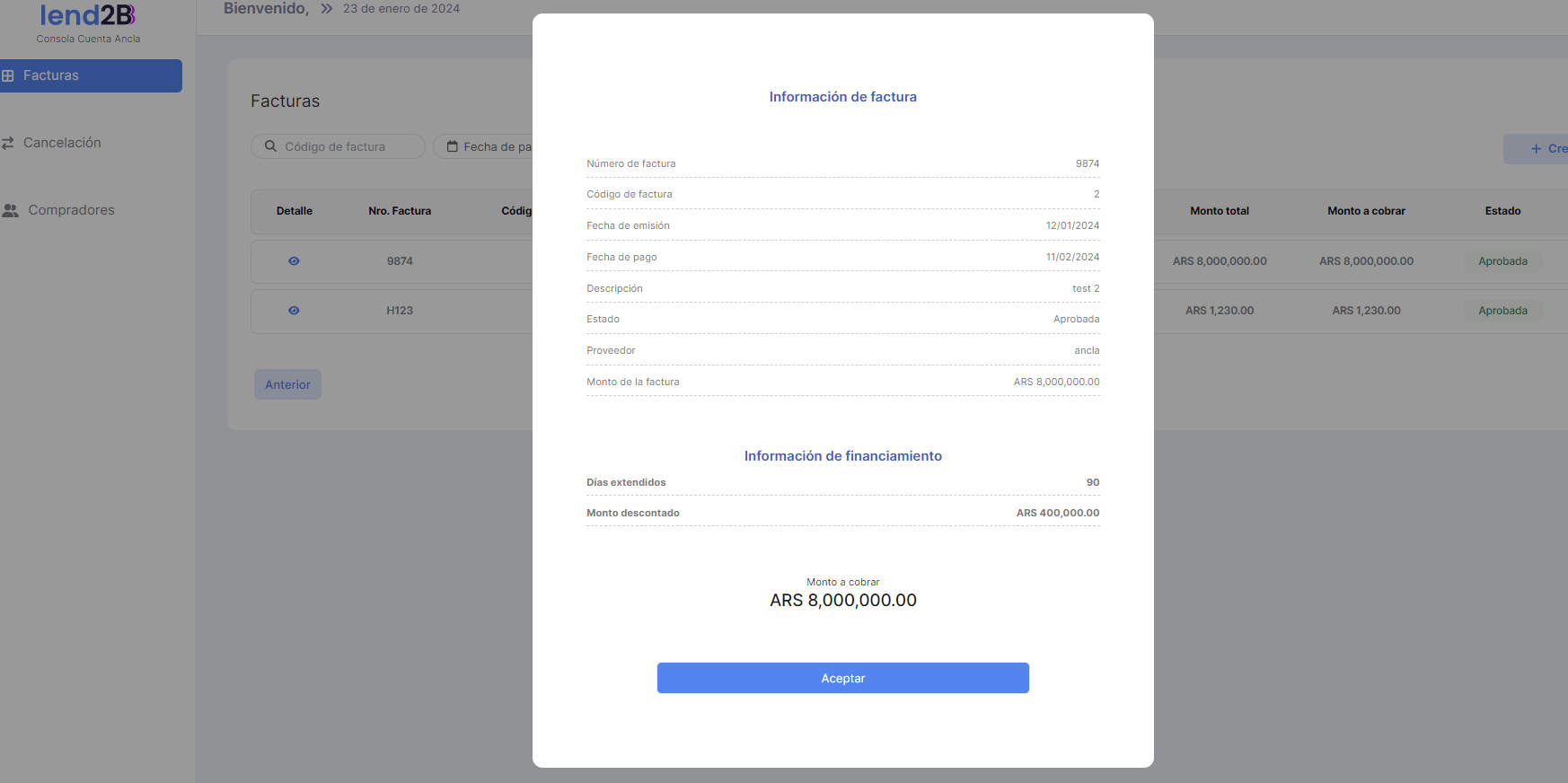
Task: Click the Compradores people icon
Action: click(10, 211)
